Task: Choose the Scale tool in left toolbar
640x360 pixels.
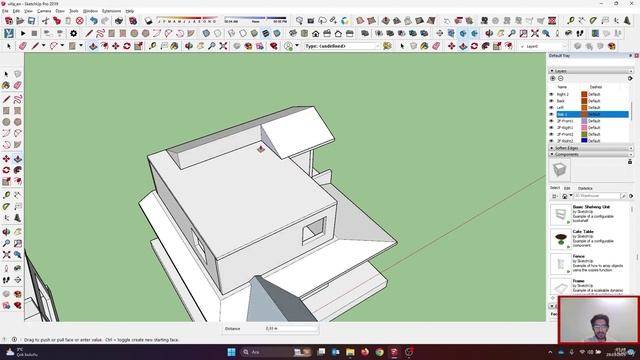Action: point(6,181)
